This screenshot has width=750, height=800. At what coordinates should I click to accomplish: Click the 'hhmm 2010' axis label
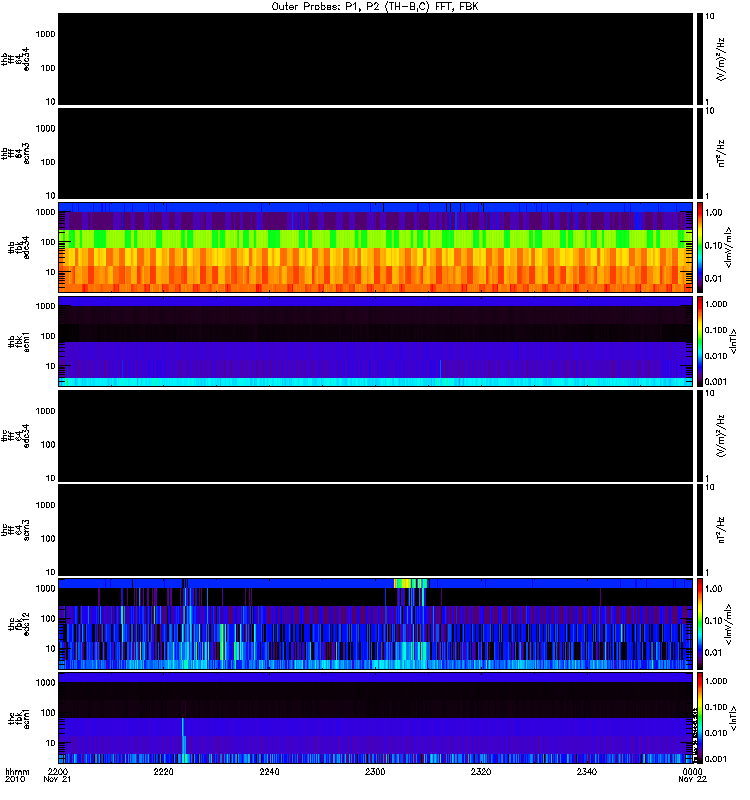[16, 776]
